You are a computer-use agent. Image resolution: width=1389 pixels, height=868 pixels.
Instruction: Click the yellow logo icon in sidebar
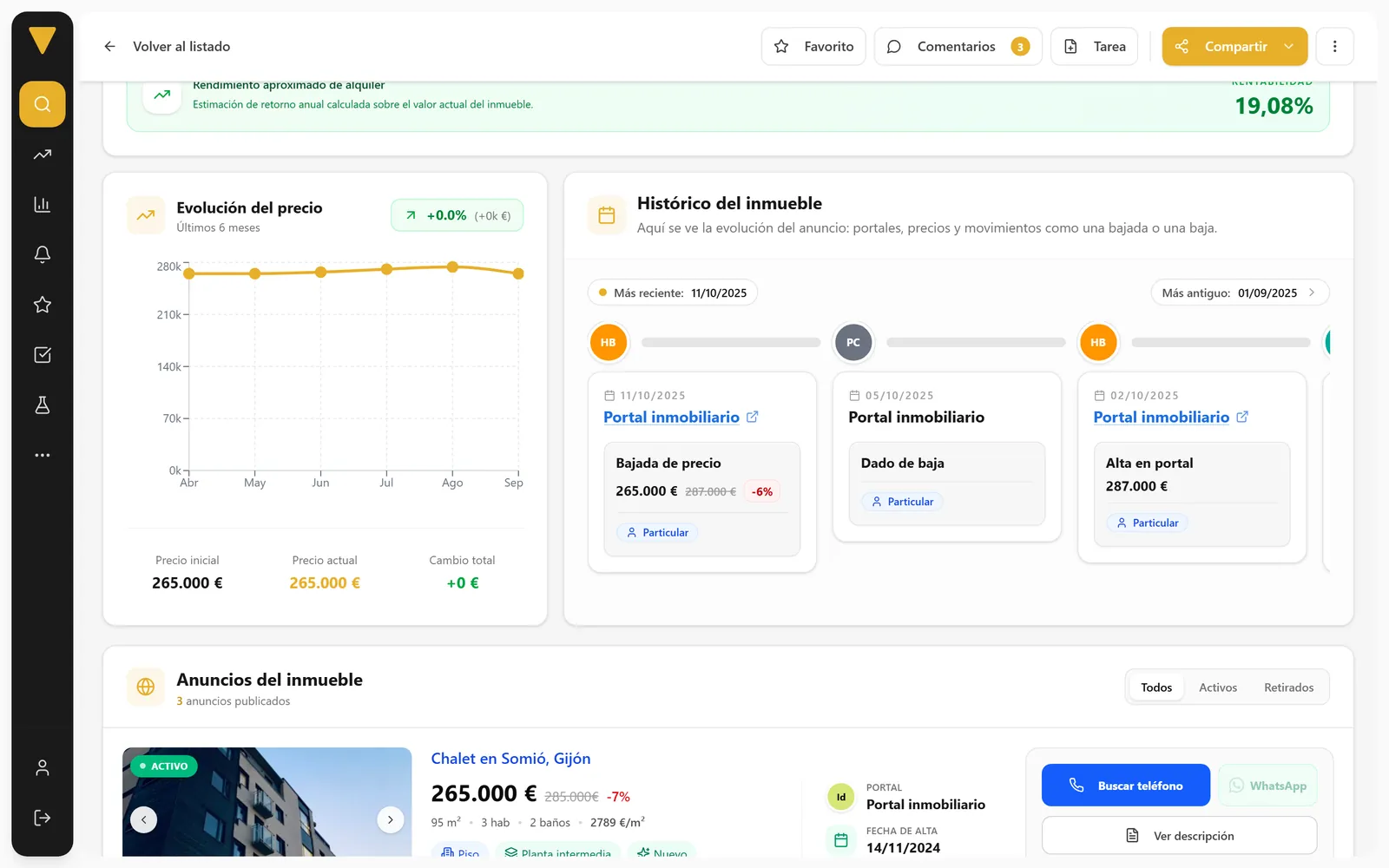coord(42,41)
